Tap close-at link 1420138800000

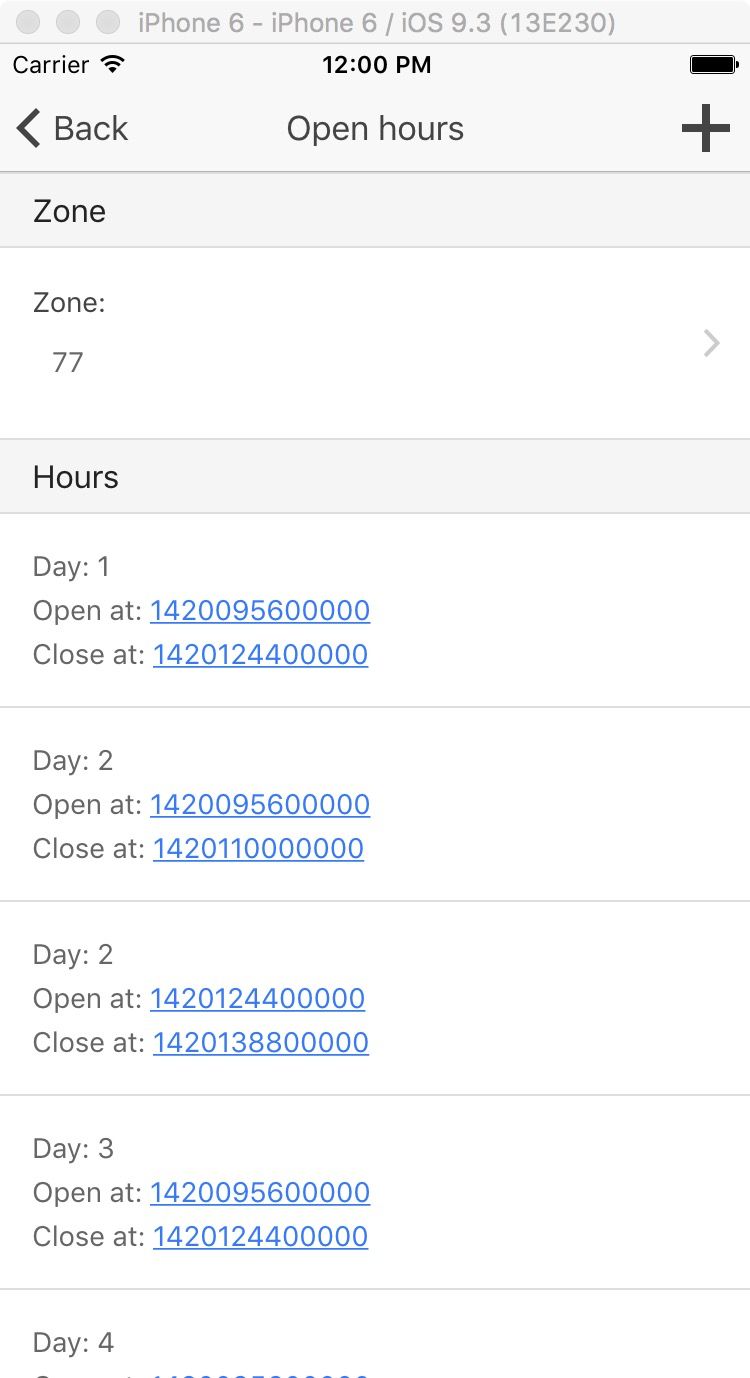(x=260, y=1042)
